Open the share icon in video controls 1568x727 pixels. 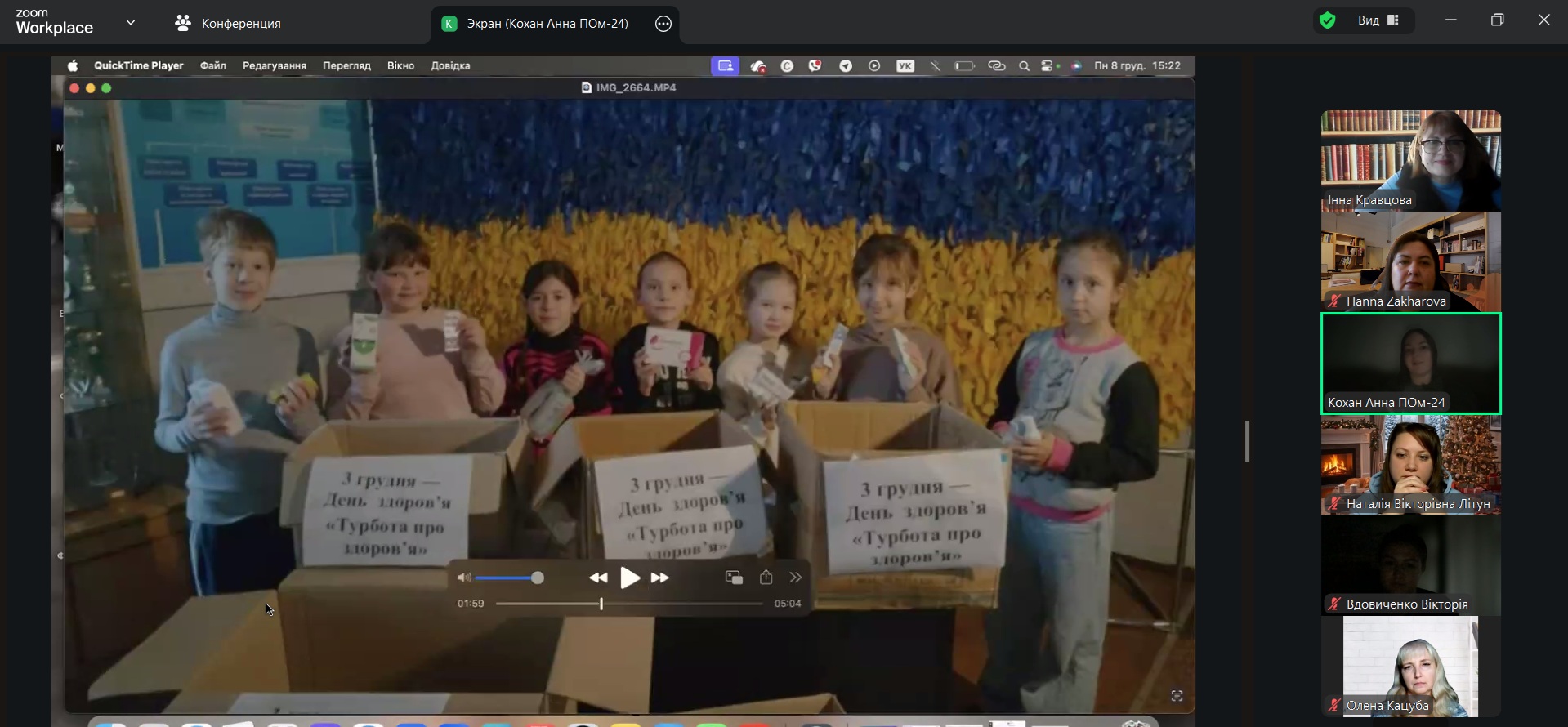(766, 578)
